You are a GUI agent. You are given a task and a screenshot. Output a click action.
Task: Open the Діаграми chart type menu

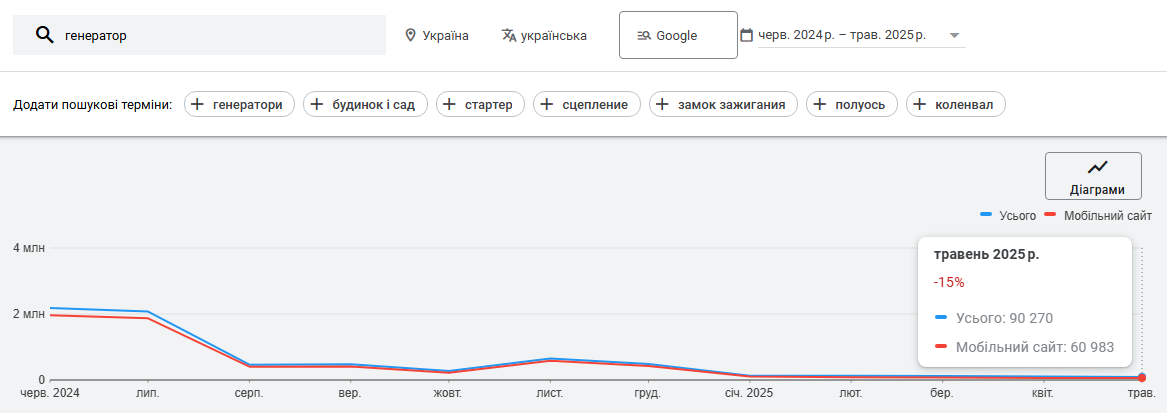(x=1093, y=176)
